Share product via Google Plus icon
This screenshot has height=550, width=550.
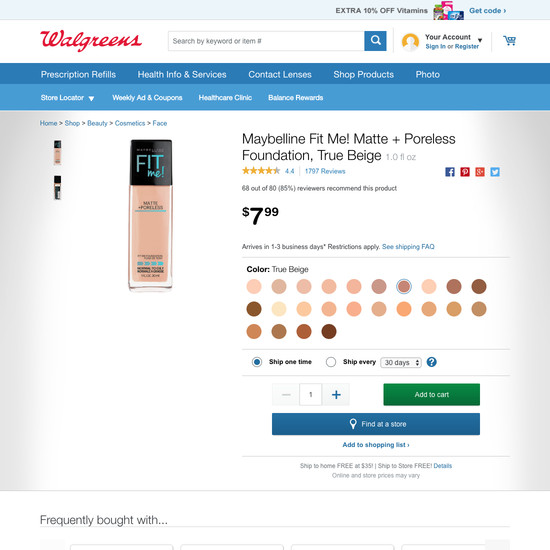tap(480, 172)
